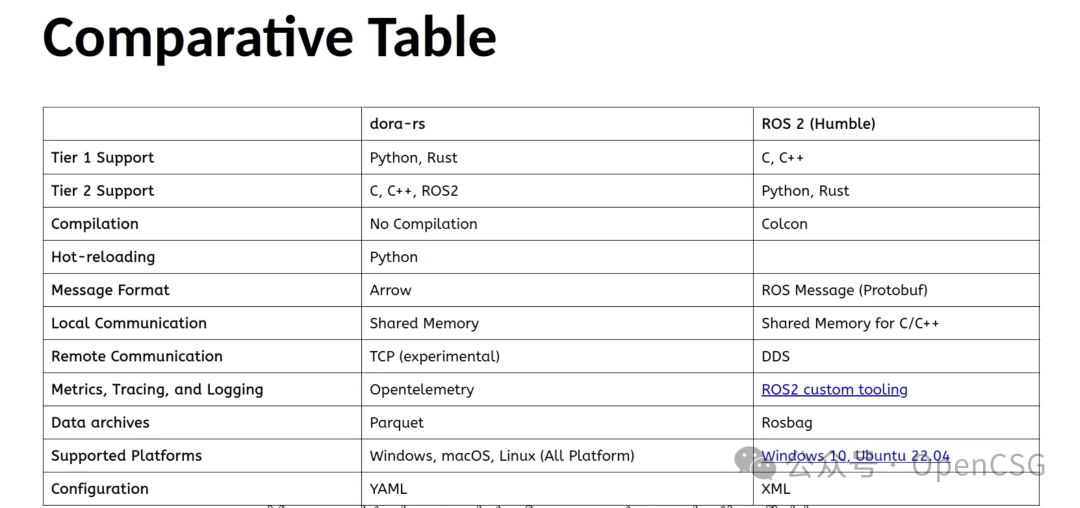1080x508 pixels.
Task: Click the Tier 1 Support row label
Action: tap(103, 157)
